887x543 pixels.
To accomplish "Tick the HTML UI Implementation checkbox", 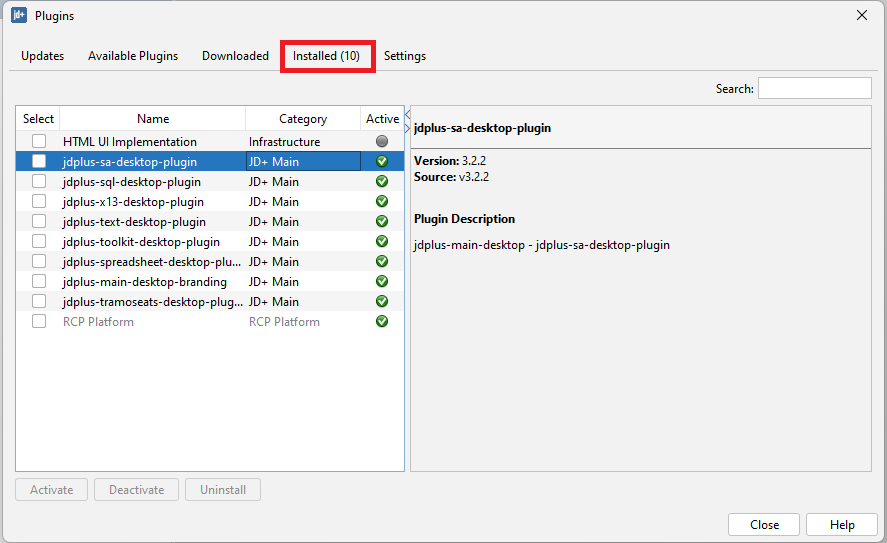I will click(x=39, y=142).
